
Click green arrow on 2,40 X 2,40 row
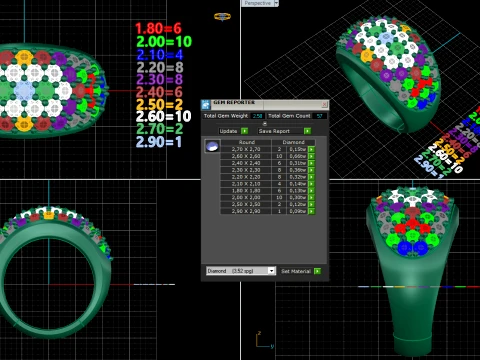tap(311, 163)
